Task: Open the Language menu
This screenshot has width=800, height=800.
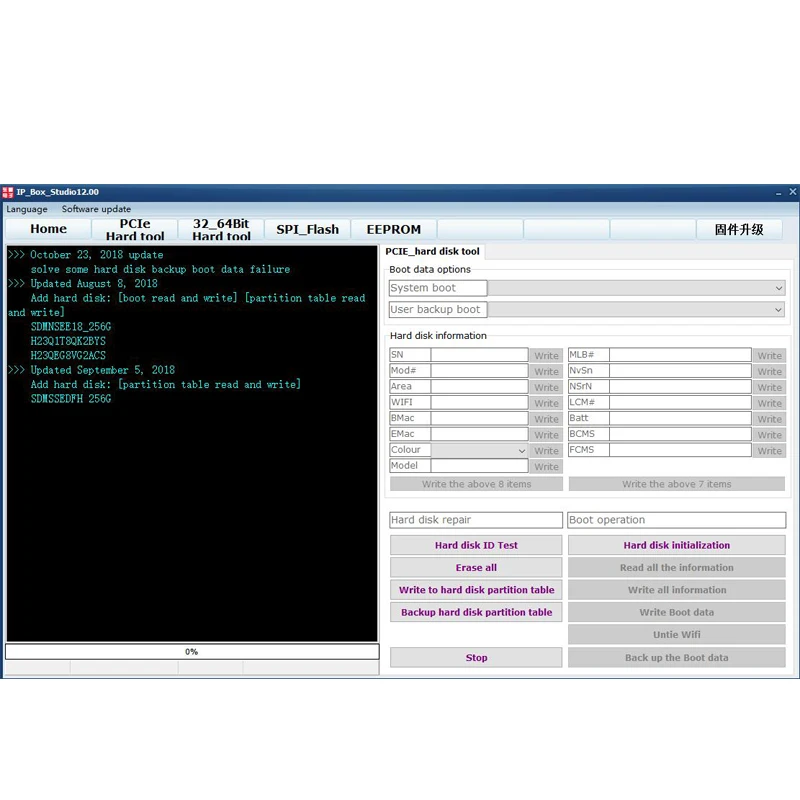Action: point(27,209)
